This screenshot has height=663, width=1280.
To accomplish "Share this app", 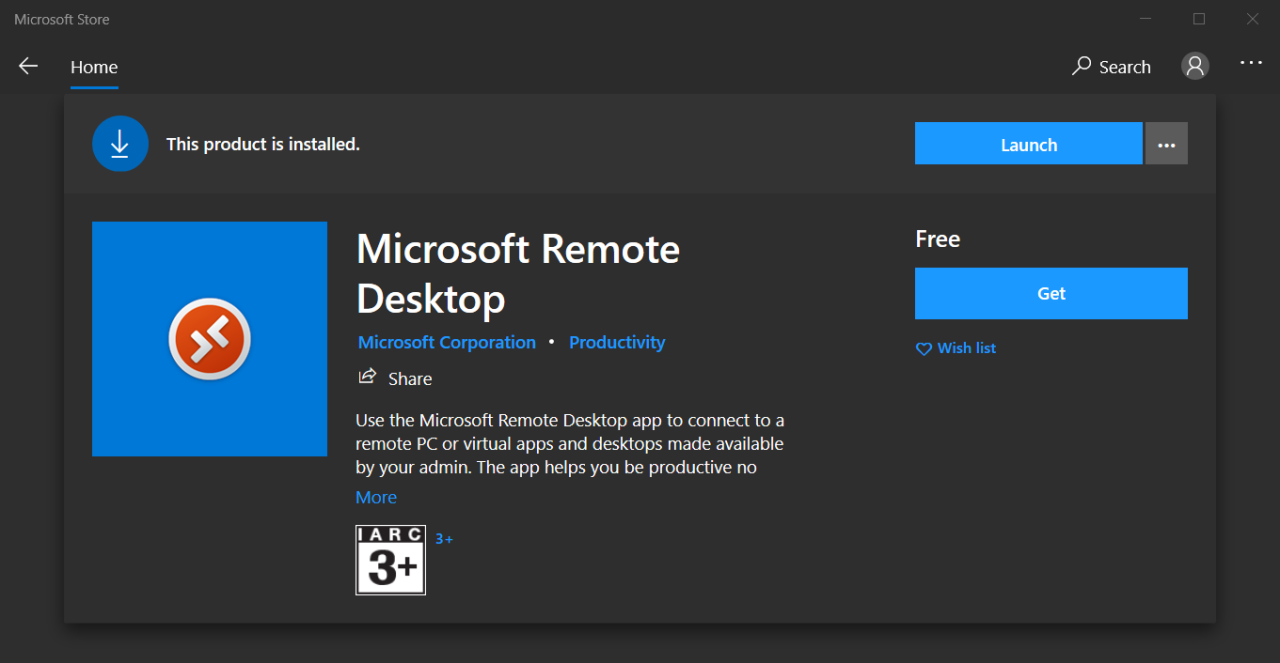I will point(396,378).
